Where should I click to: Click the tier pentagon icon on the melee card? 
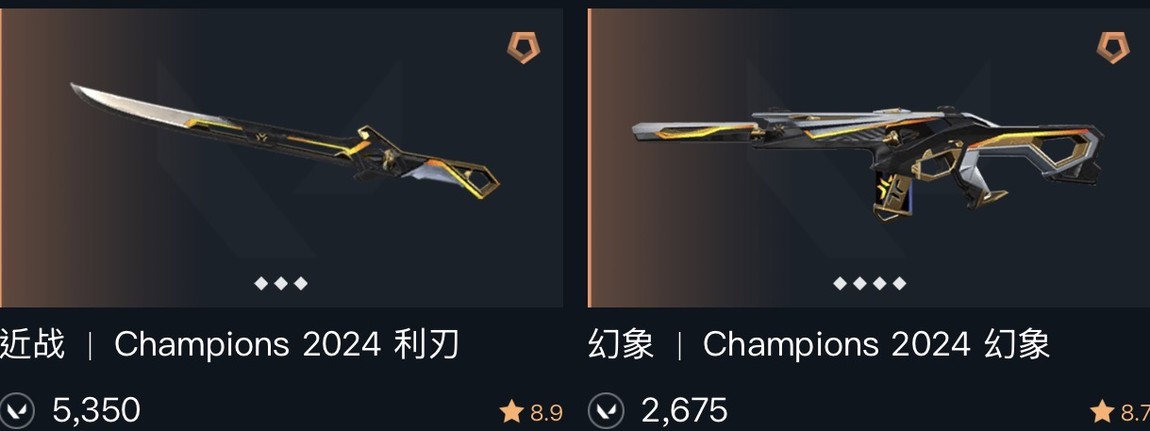click(524, 47)
